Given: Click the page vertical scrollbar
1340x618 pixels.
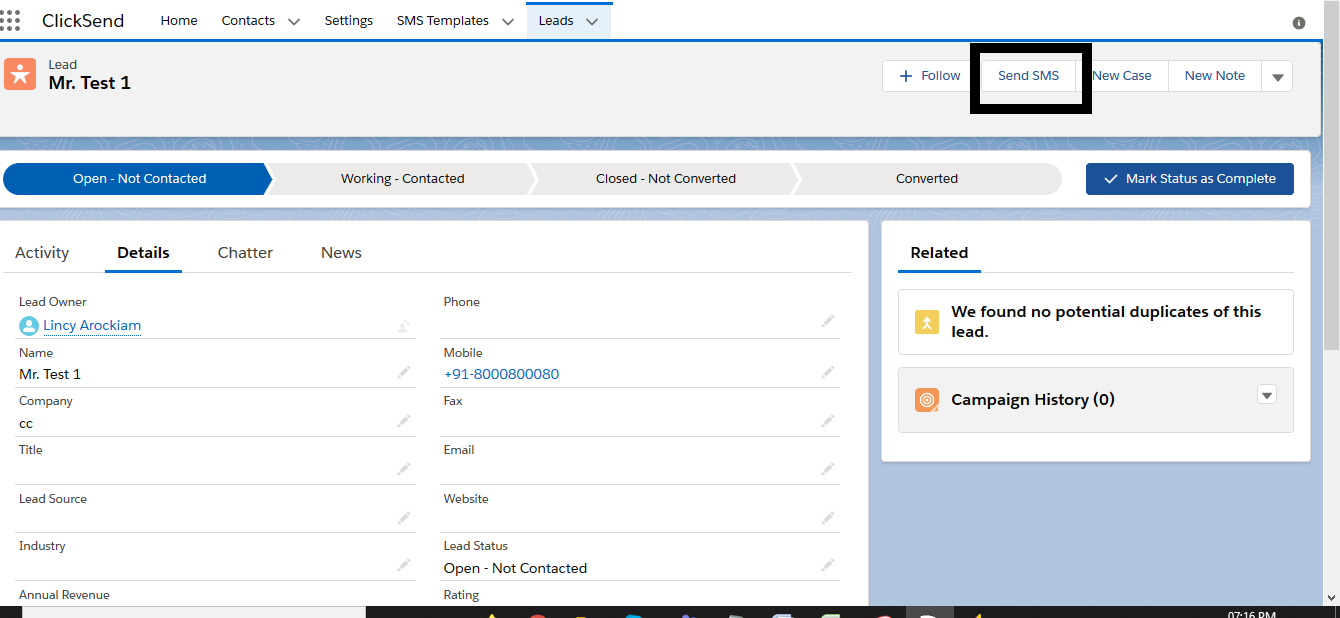Looking at the screenshot, I should point(1331,200).
